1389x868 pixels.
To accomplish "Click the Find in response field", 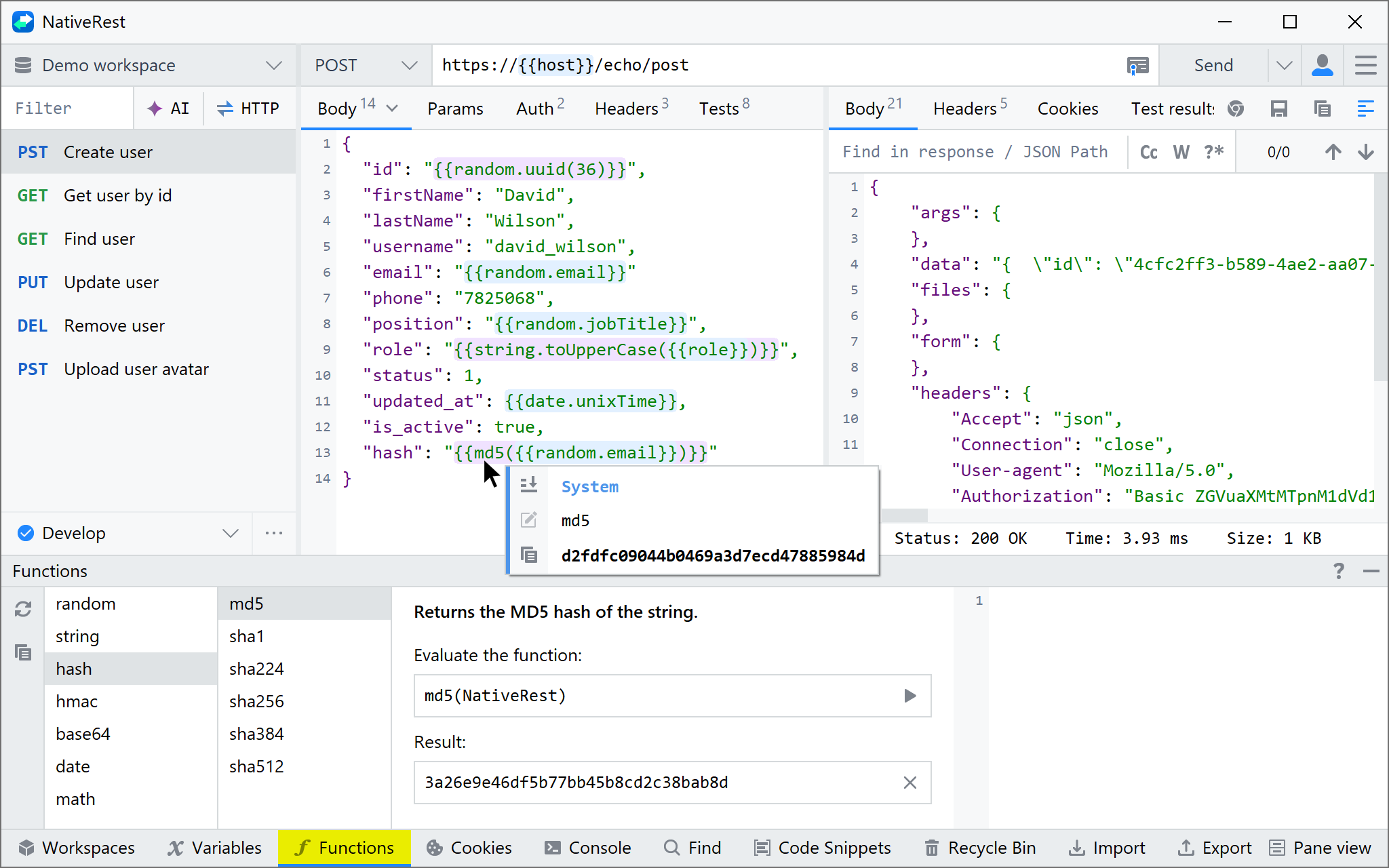I will coord(975,152).
